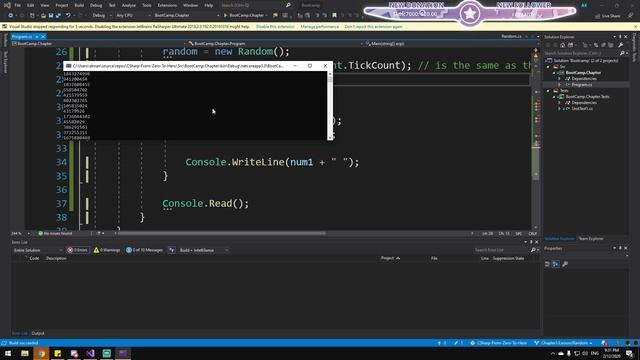Click the CSharp-From-Zero-To-Hero repository status item
Image resolution: width=640 pixels, height=360 pixels.
(499, 343)
